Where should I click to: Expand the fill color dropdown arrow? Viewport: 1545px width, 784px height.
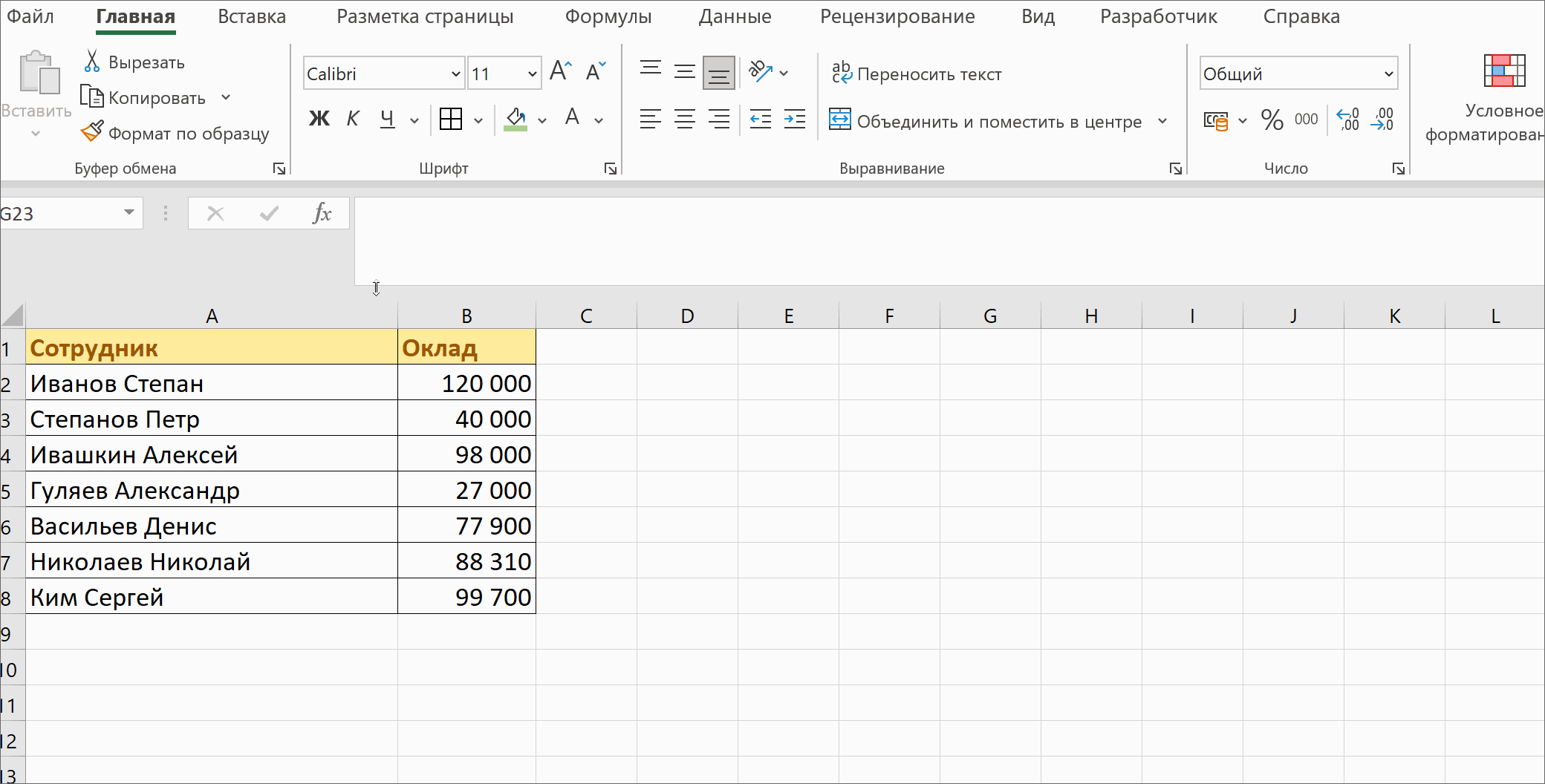[x=542, y=120]
